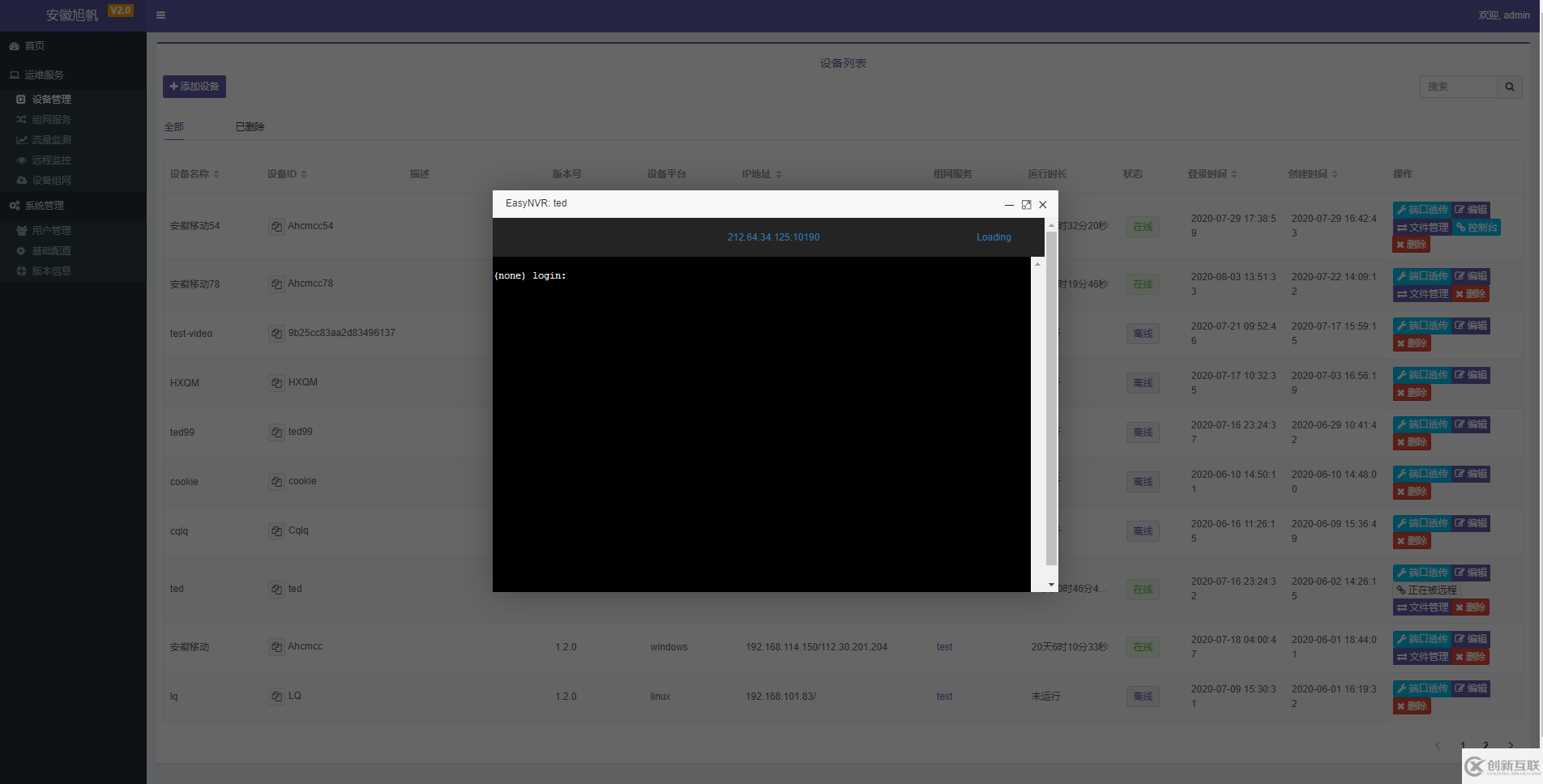
Task: Switch to the 已删除 tab
Action: (250, 127)
